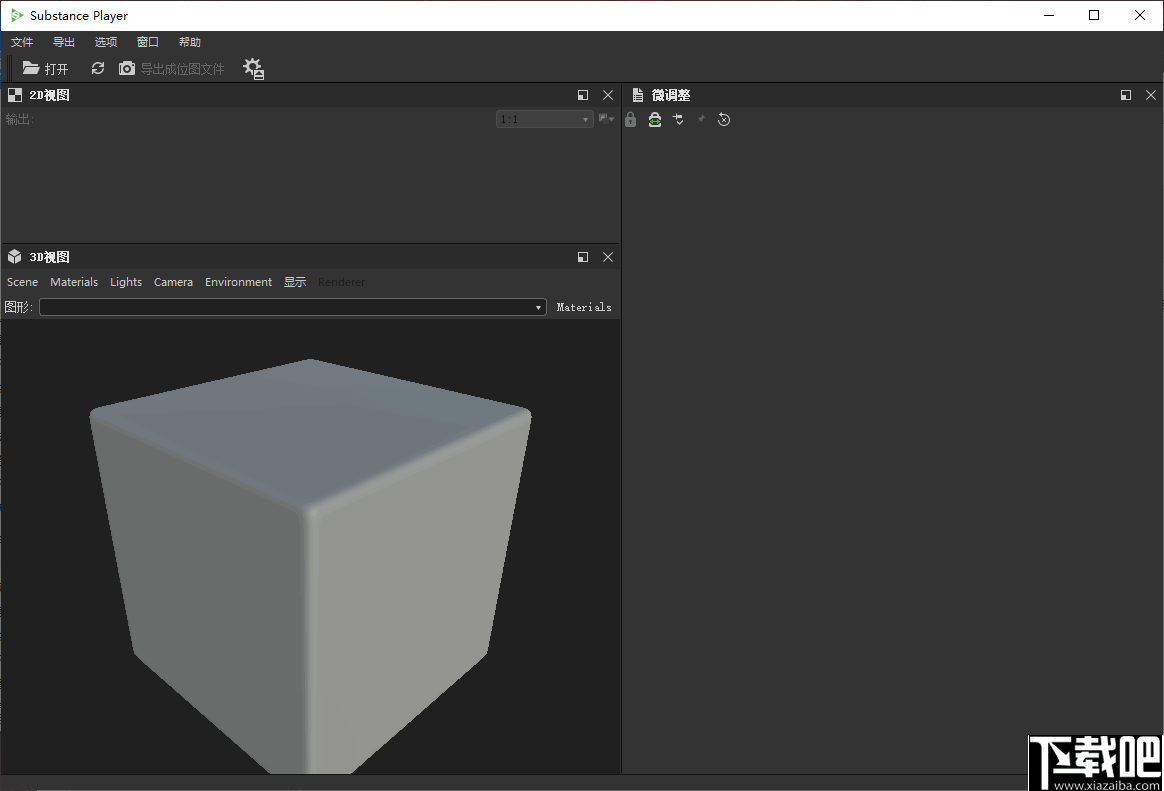Switch to the Environment tab in 3D视图

[x=238, y=282]
